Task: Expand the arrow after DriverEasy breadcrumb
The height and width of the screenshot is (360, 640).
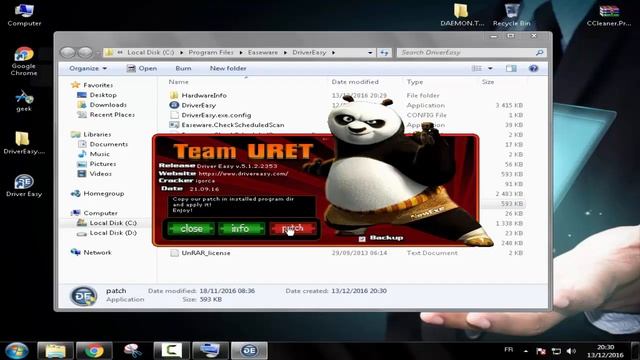Action: (x=334, y=52)
